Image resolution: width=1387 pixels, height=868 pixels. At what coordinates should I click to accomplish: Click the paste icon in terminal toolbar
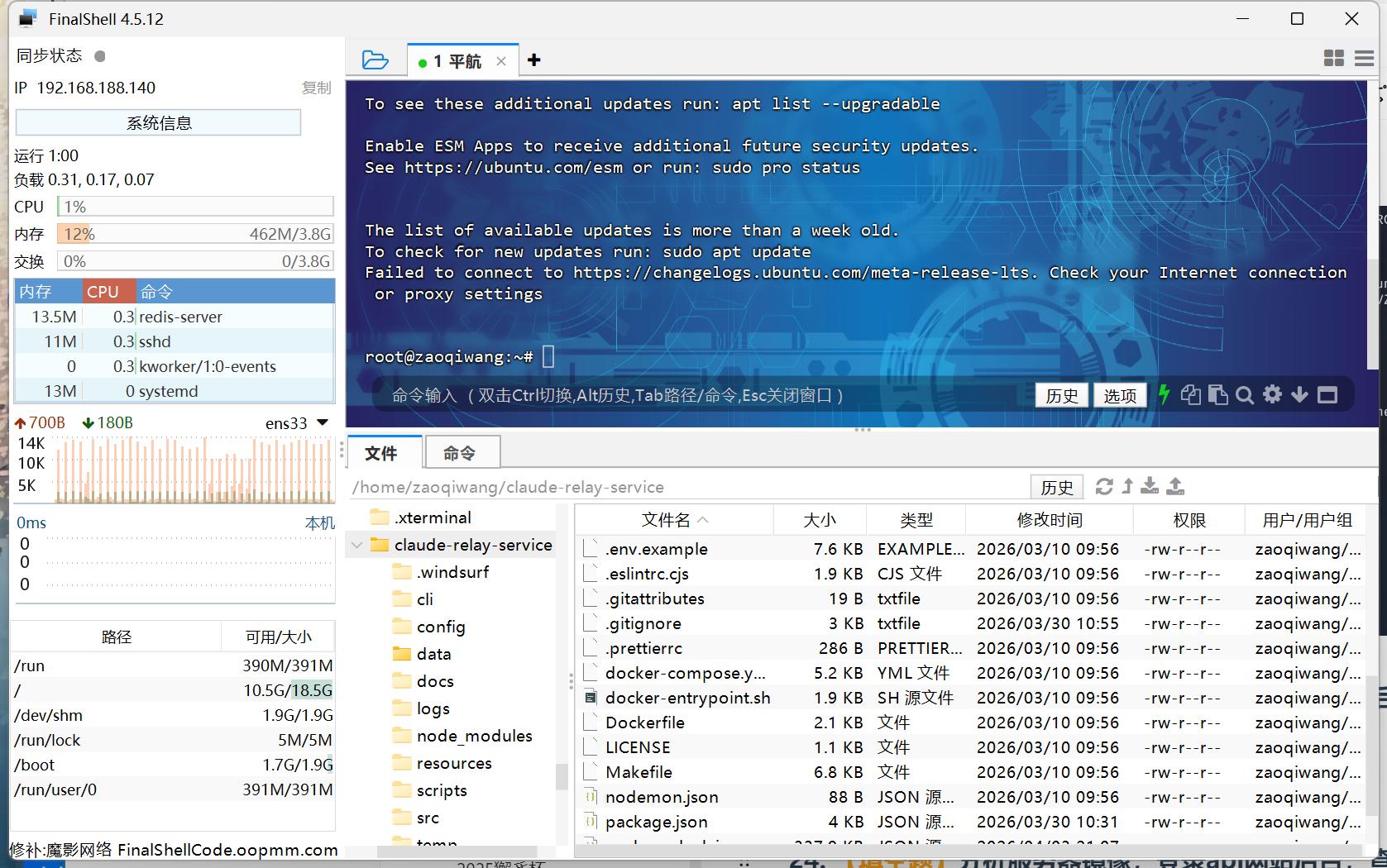point(1217,395)
